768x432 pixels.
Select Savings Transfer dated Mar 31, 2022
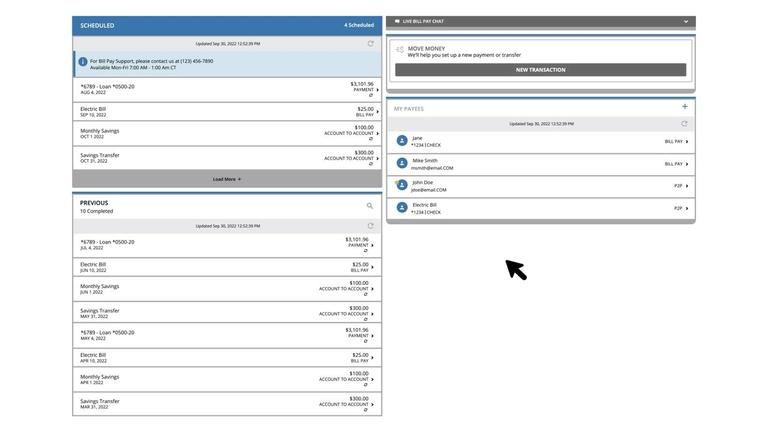click(227, 404)
